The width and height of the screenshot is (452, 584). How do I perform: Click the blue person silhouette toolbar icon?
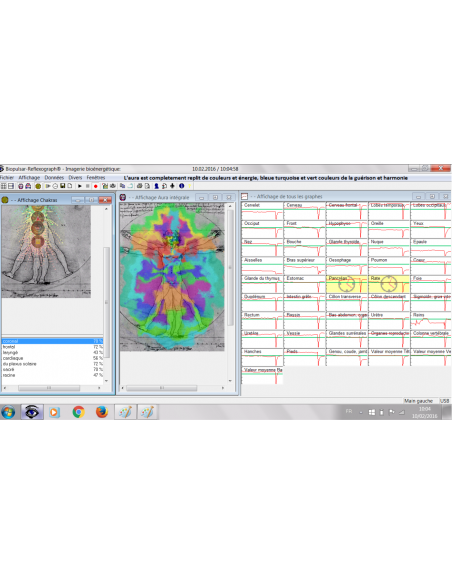click(156, 186)
